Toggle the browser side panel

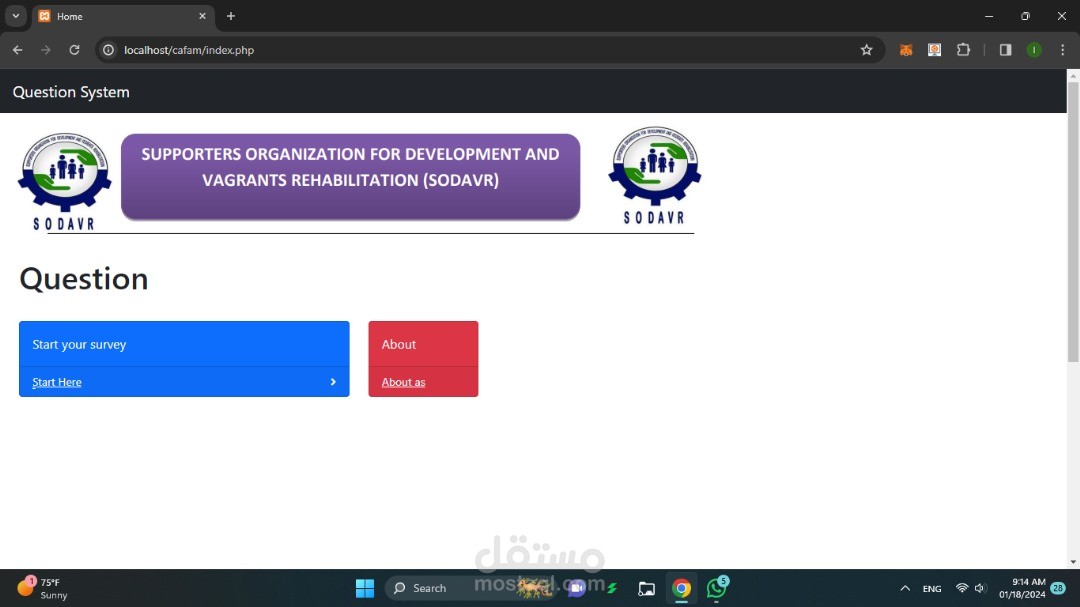[x=1006, y=50]
